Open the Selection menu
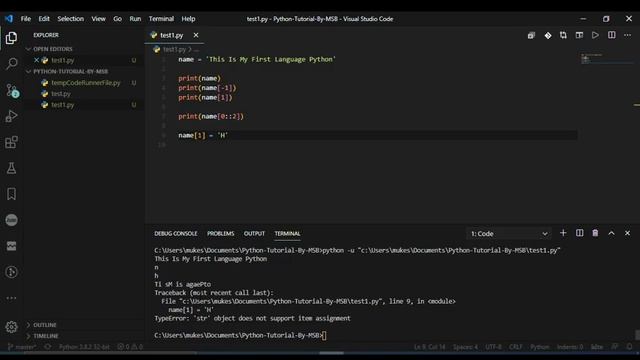This screenshot has width=640, height=360. (71, 19)
